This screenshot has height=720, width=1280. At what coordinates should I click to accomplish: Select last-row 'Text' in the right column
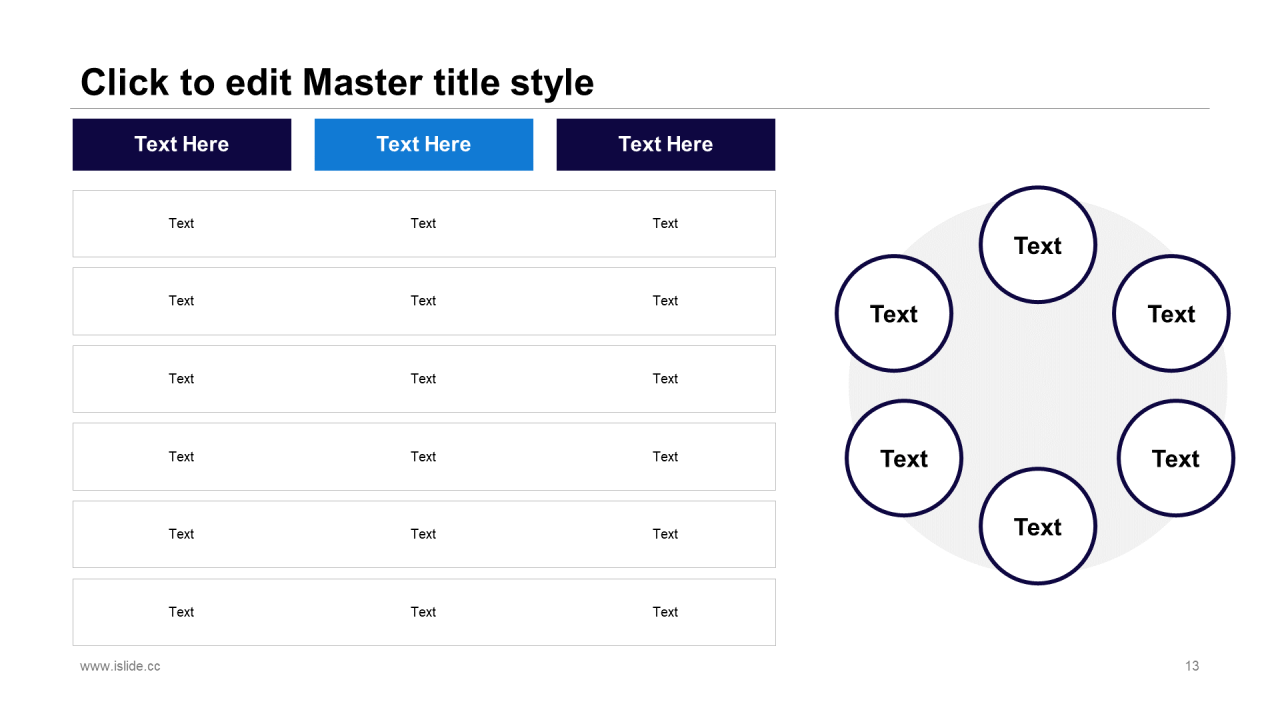tap(665, 612)
